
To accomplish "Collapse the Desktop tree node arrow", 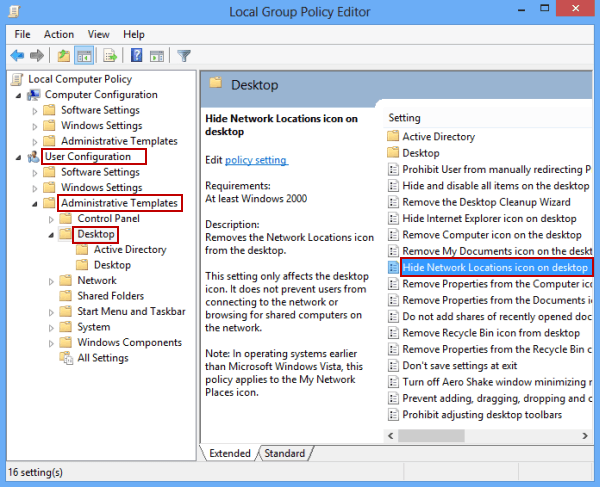I will pyautogui.click(x=51, y=235).
